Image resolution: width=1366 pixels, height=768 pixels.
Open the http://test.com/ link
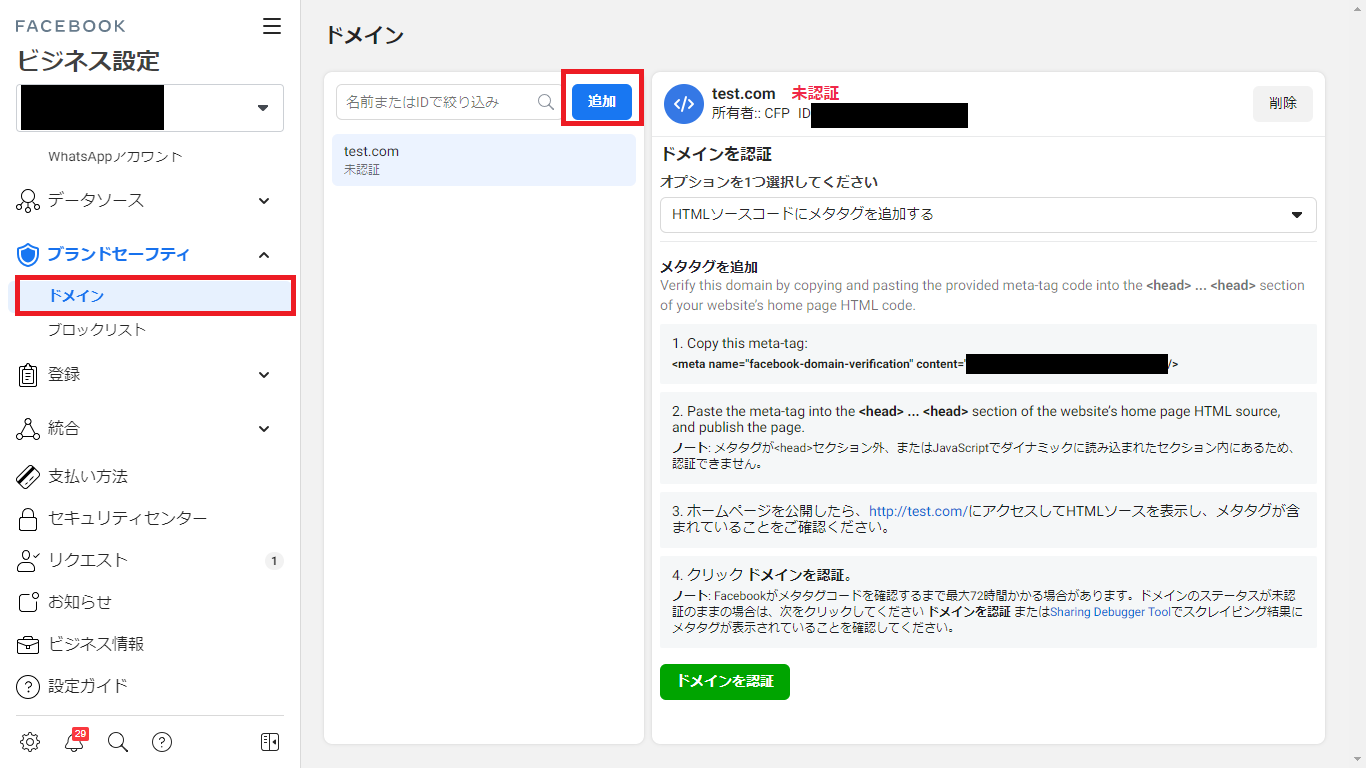[918, 511]
